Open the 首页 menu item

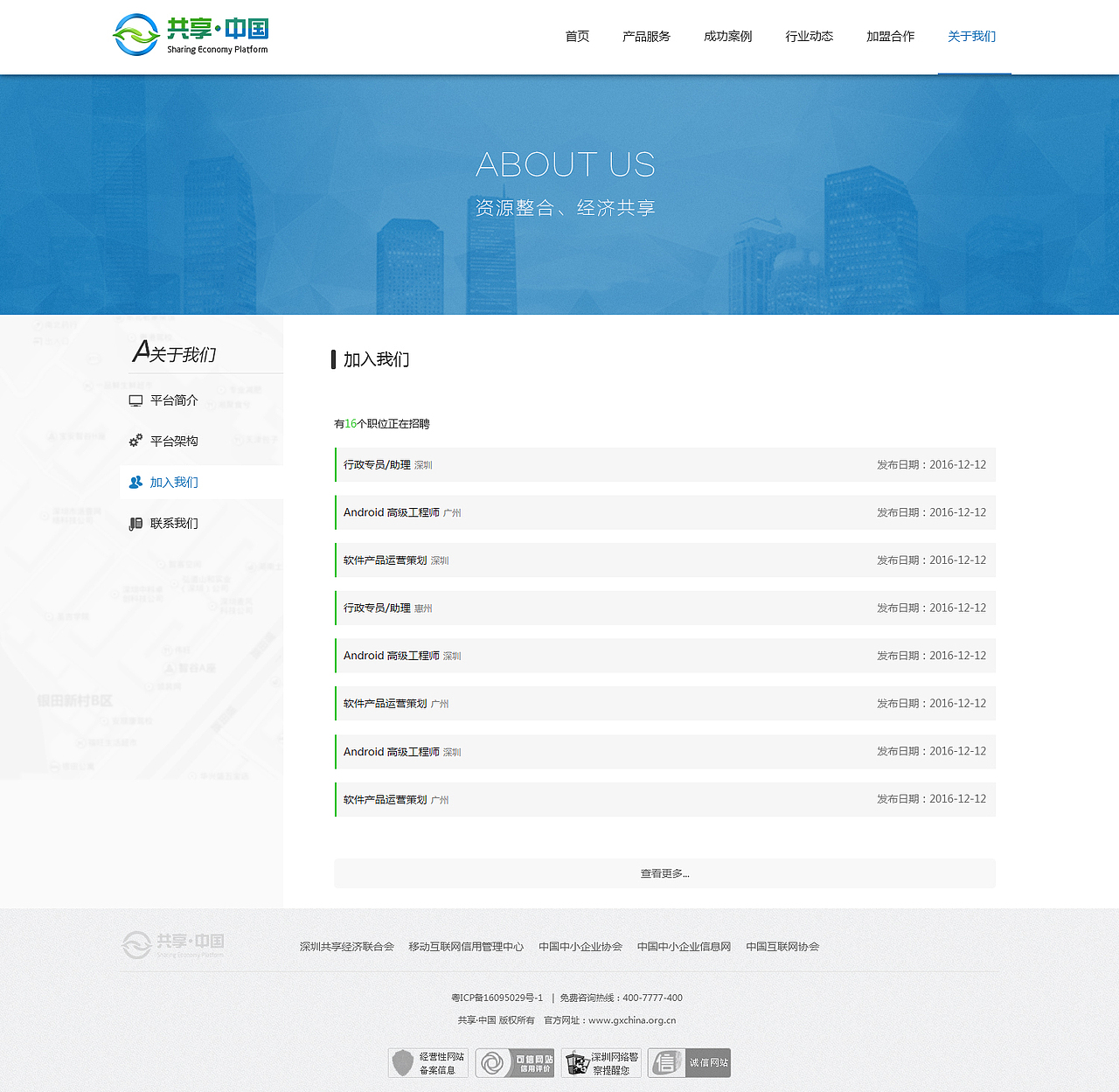click(577, 36)
